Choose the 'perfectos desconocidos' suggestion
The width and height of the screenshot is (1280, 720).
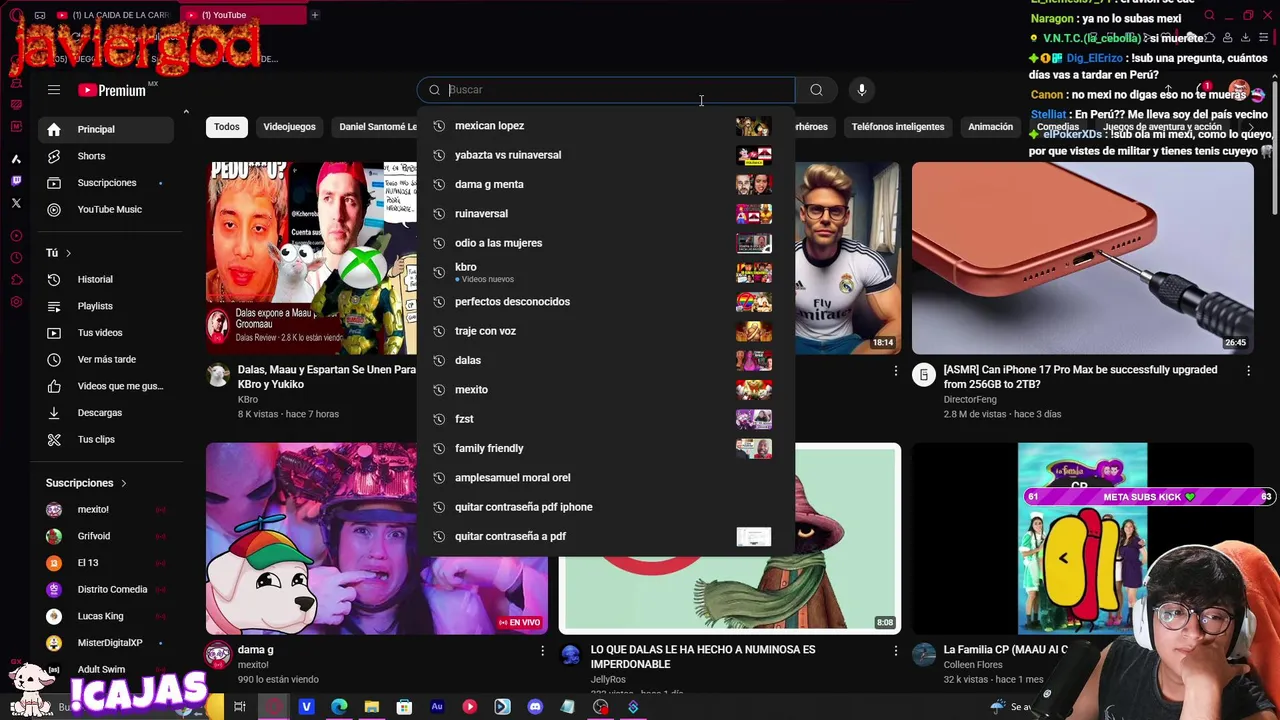point(606,302)
